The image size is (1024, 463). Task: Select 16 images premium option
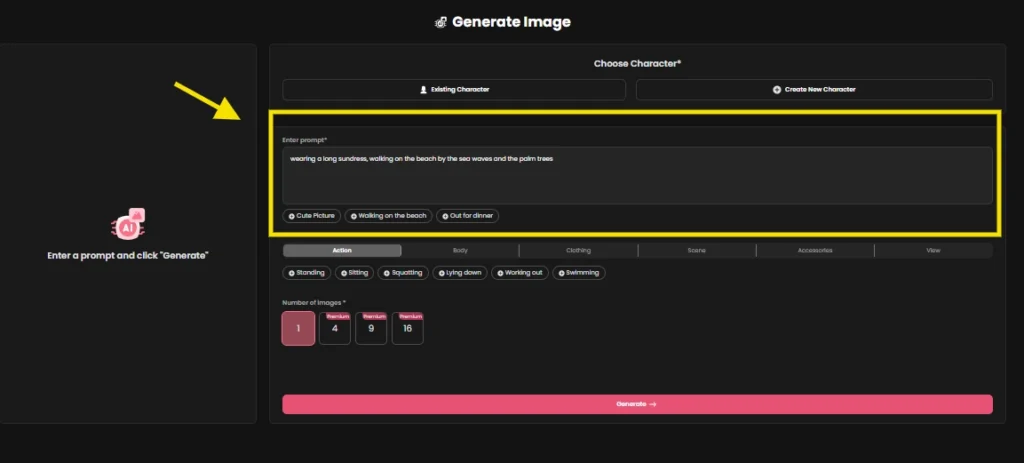pyautogui.click(x=408, y=328)
